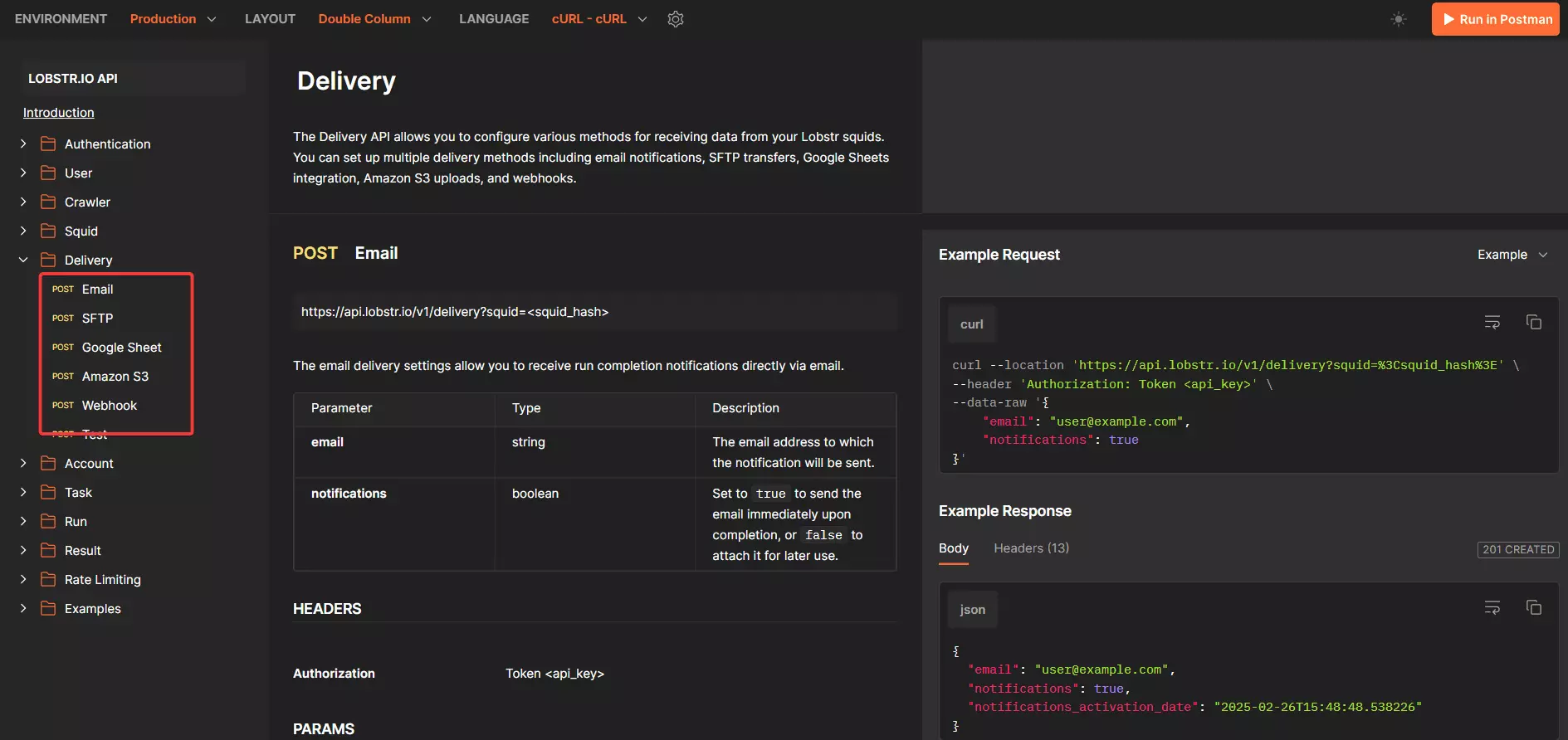Toggle light theme with sun icon
This screenshot has height=740, width=1568.
[x=1399, y=19]
